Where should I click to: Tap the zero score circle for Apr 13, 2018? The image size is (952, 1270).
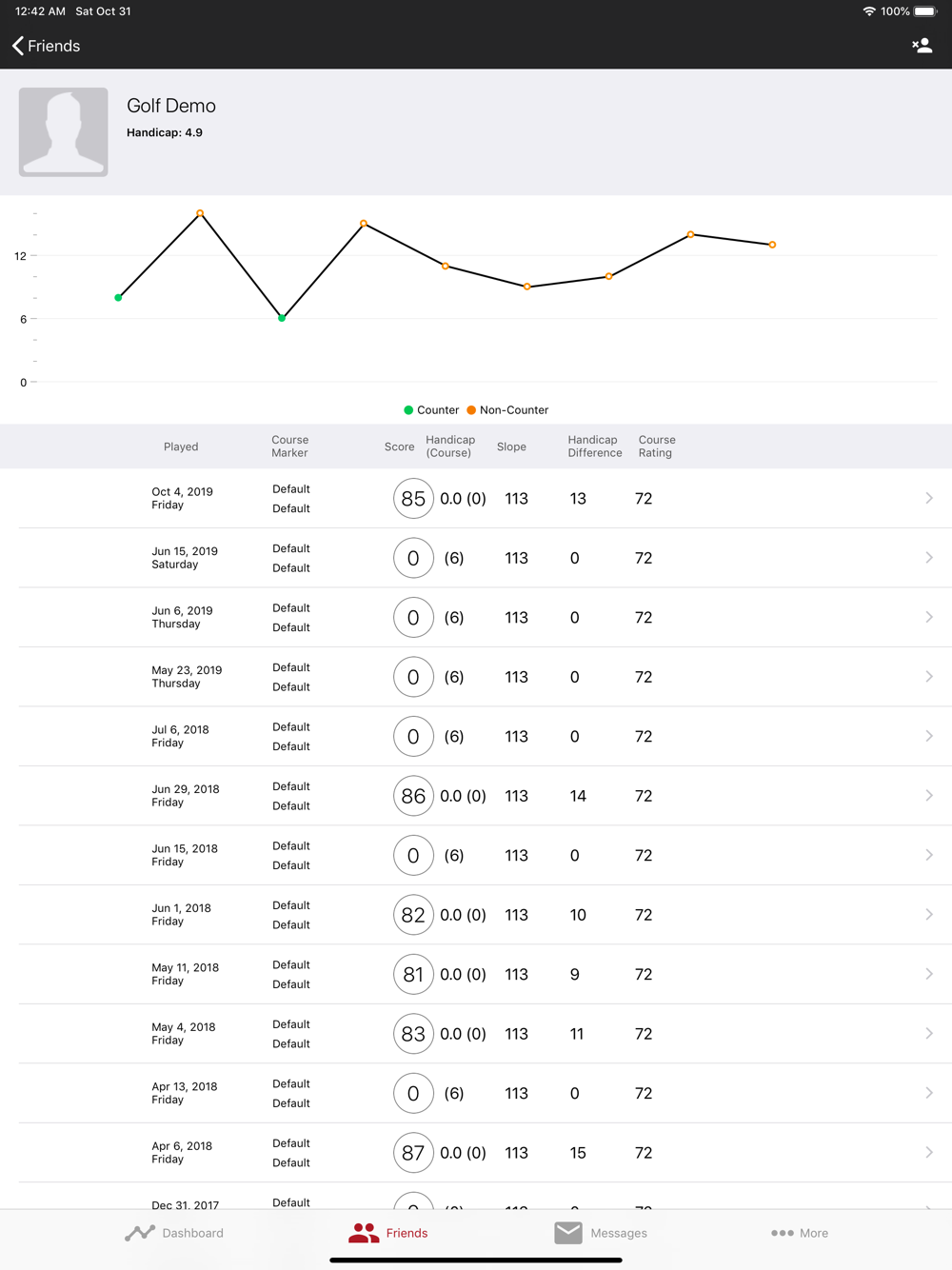click(413, 1094)
